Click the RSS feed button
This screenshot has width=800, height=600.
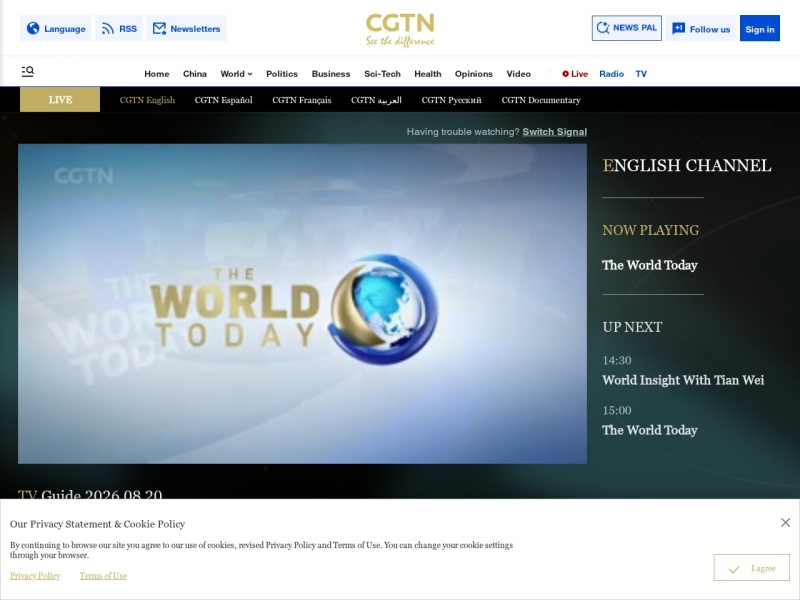(119, 29)
